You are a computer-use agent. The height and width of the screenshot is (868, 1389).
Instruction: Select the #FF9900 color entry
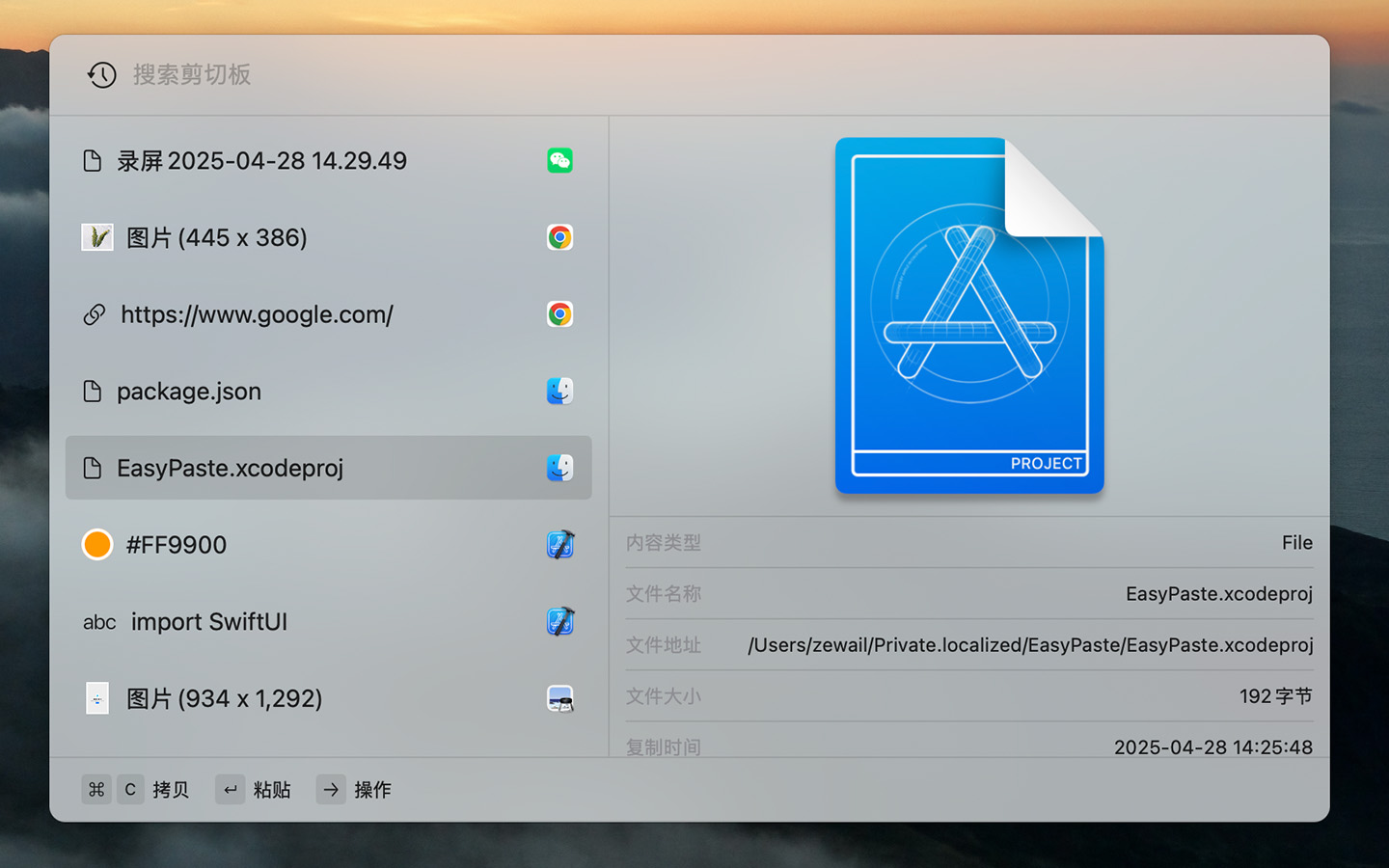pos(328,545)
